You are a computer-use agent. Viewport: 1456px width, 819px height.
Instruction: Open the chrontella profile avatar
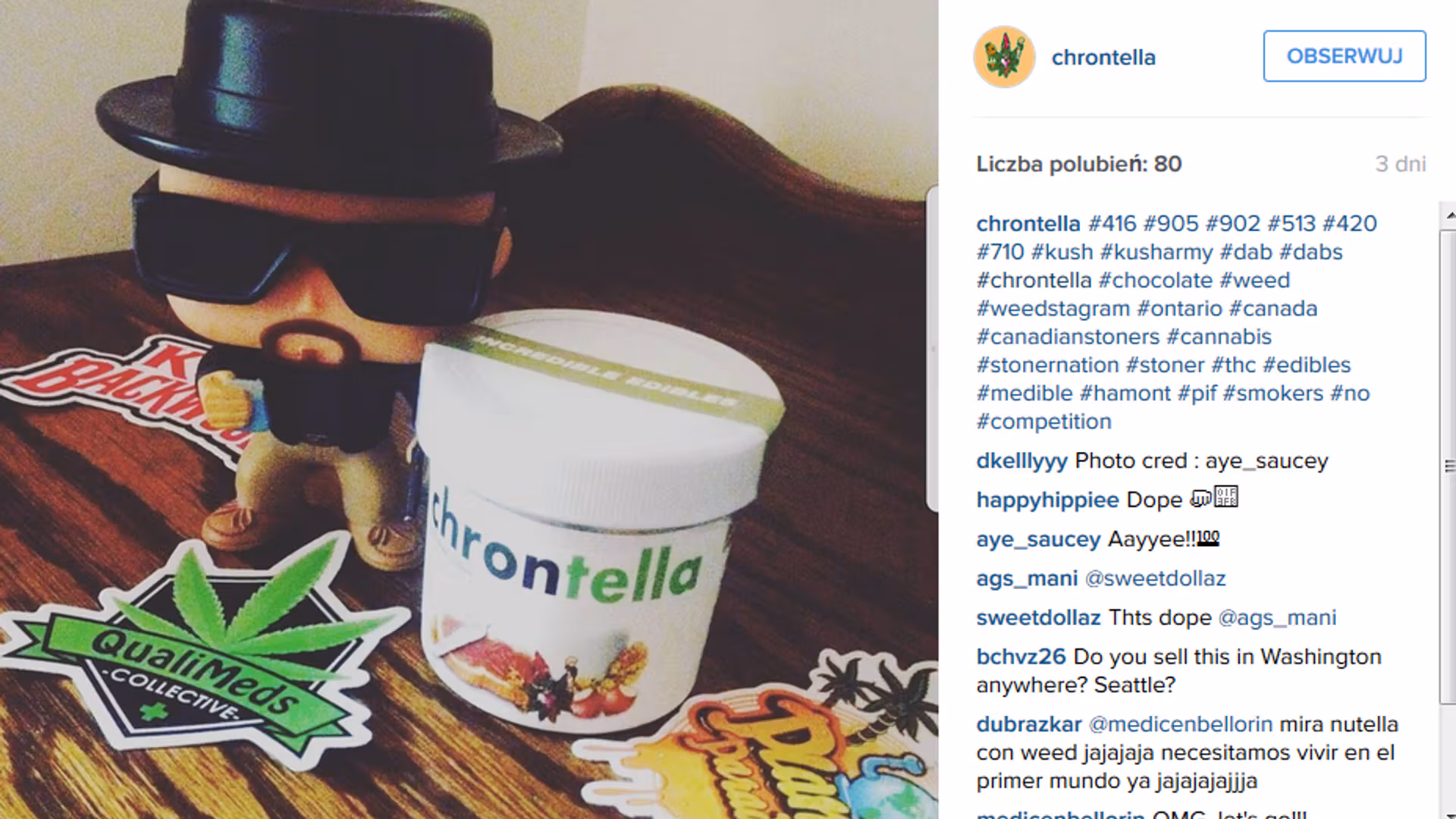[1004, 57]
